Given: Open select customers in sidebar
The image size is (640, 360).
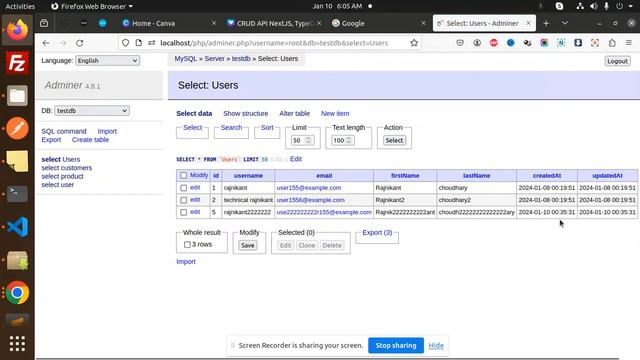Looking at the screenshot, I should pyautogui.click(x=67, y=168).
